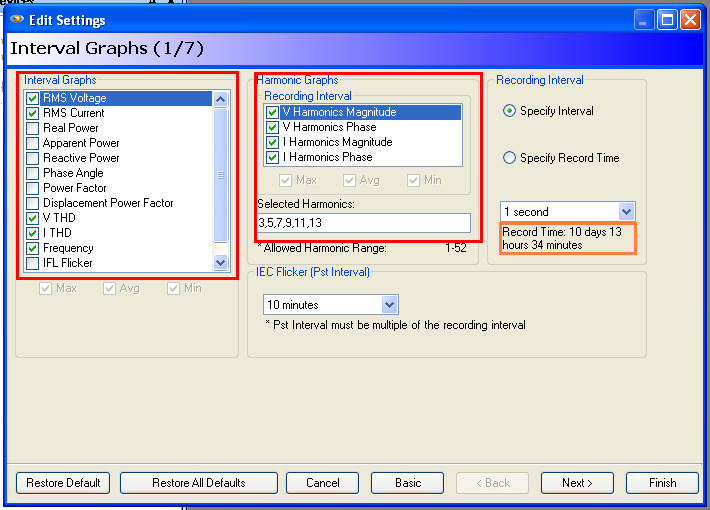Go to the next page with Next
This screenshot has width=710, height=510.
pos(577,483)
